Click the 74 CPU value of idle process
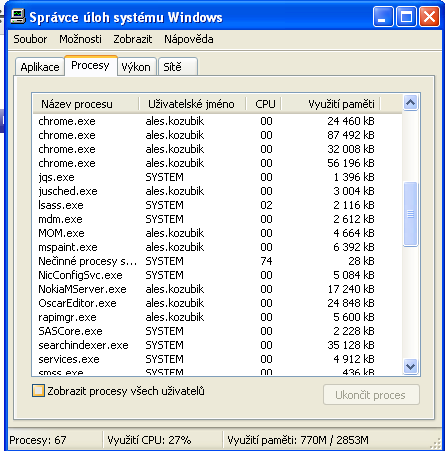Viewport: 445px width, 451px height. click(x=266, y=261)
